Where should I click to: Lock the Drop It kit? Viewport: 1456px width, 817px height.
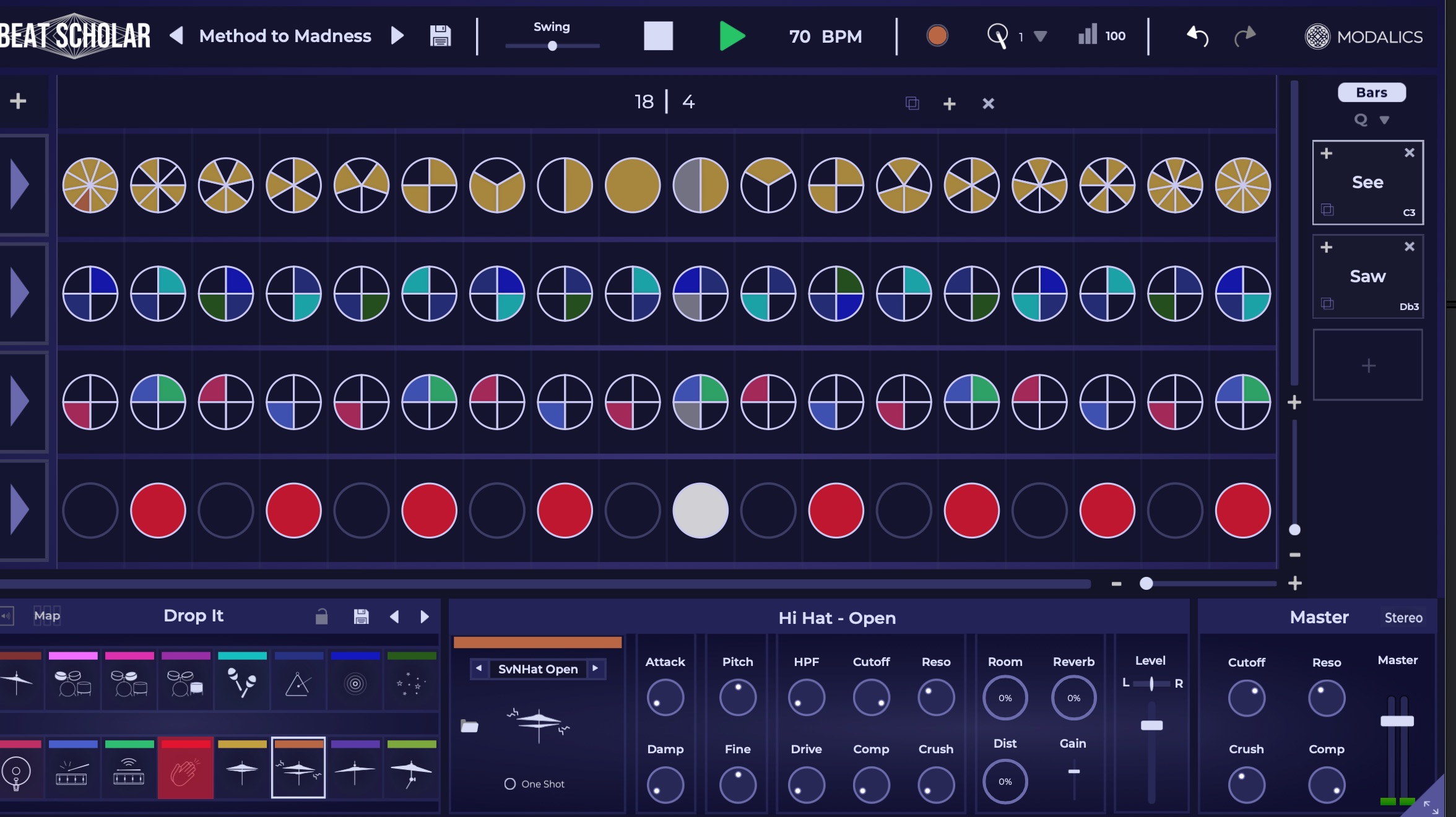pos(321,616)
